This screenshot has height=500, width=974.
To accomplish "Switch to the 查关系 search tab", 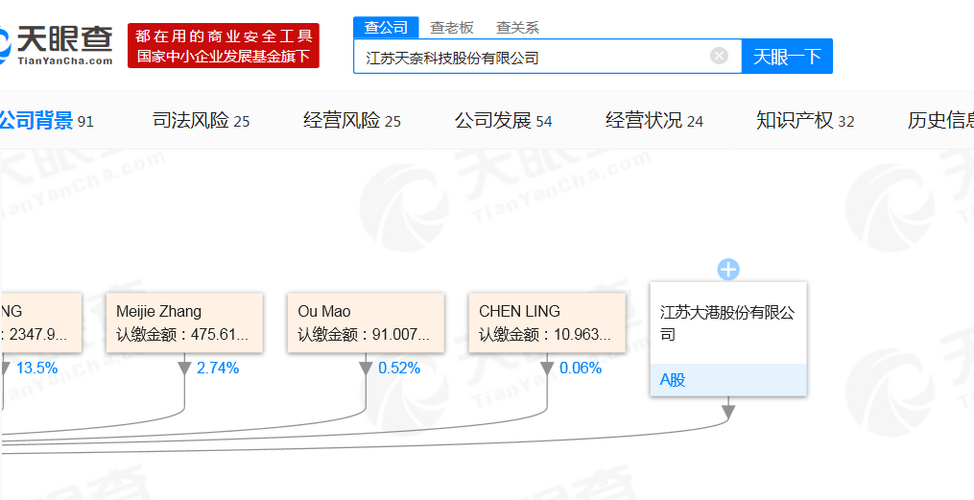I will (517, 27).
